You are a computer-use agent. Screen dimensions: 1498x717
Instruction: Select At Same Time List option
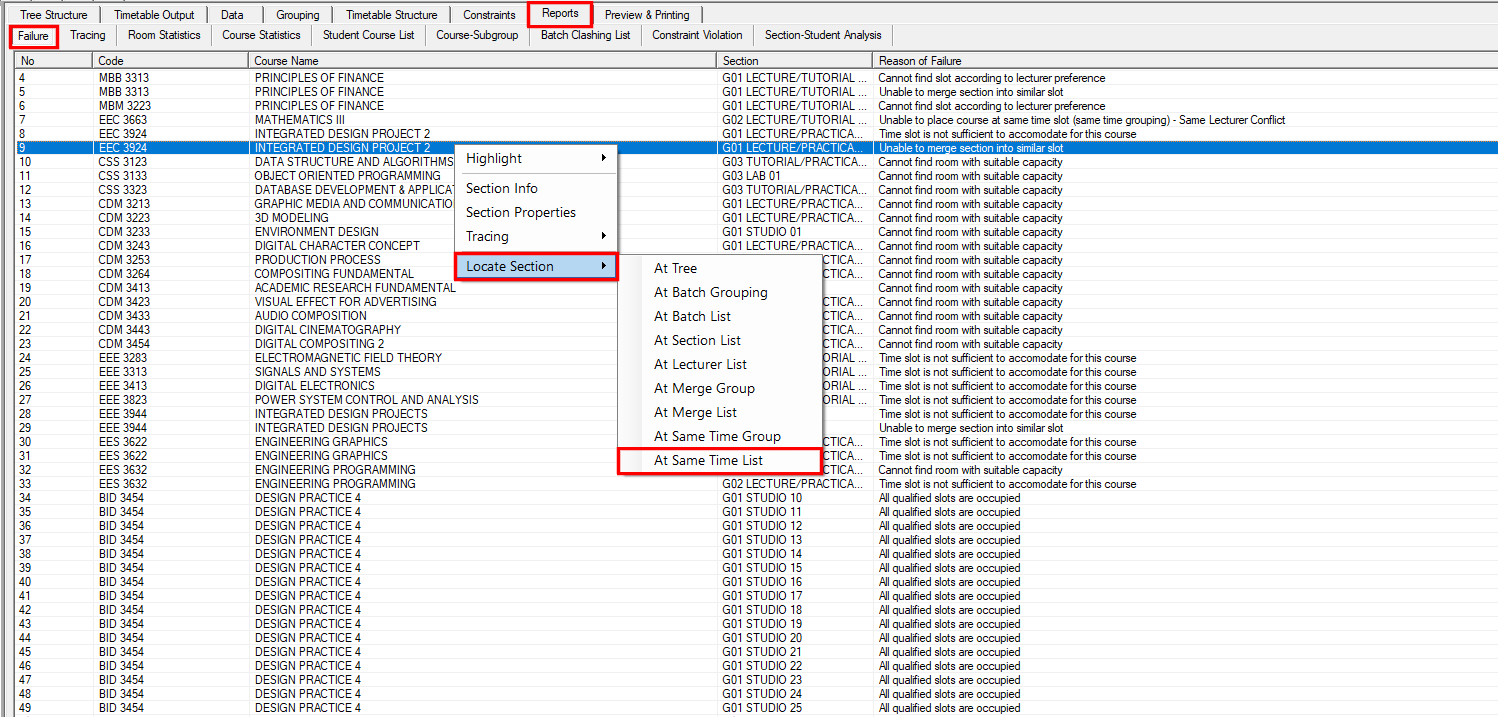719,460
